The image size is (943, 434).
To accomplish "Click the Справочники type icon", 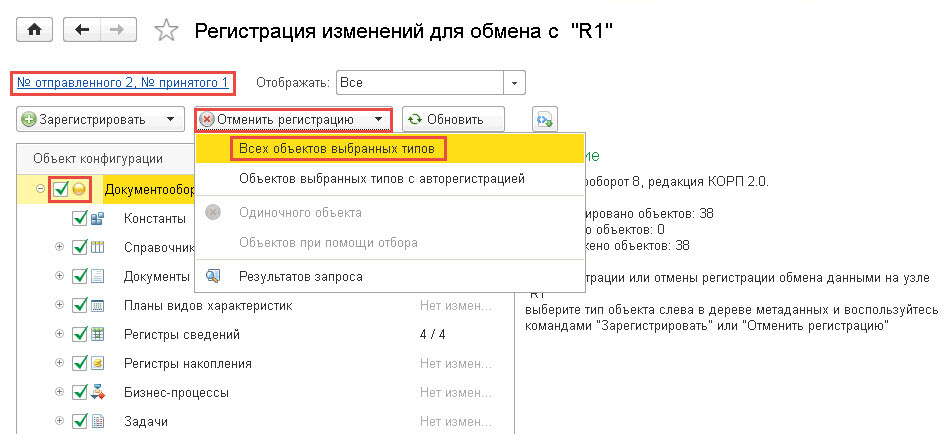I will point(97,248).
